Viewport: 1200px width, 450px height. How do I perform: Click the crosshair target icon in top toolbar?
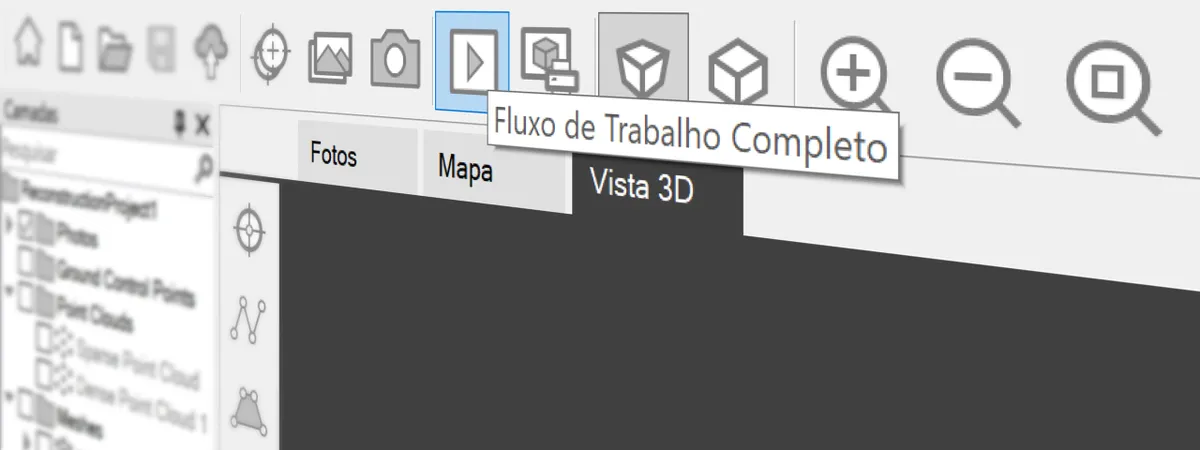(271, 55)
